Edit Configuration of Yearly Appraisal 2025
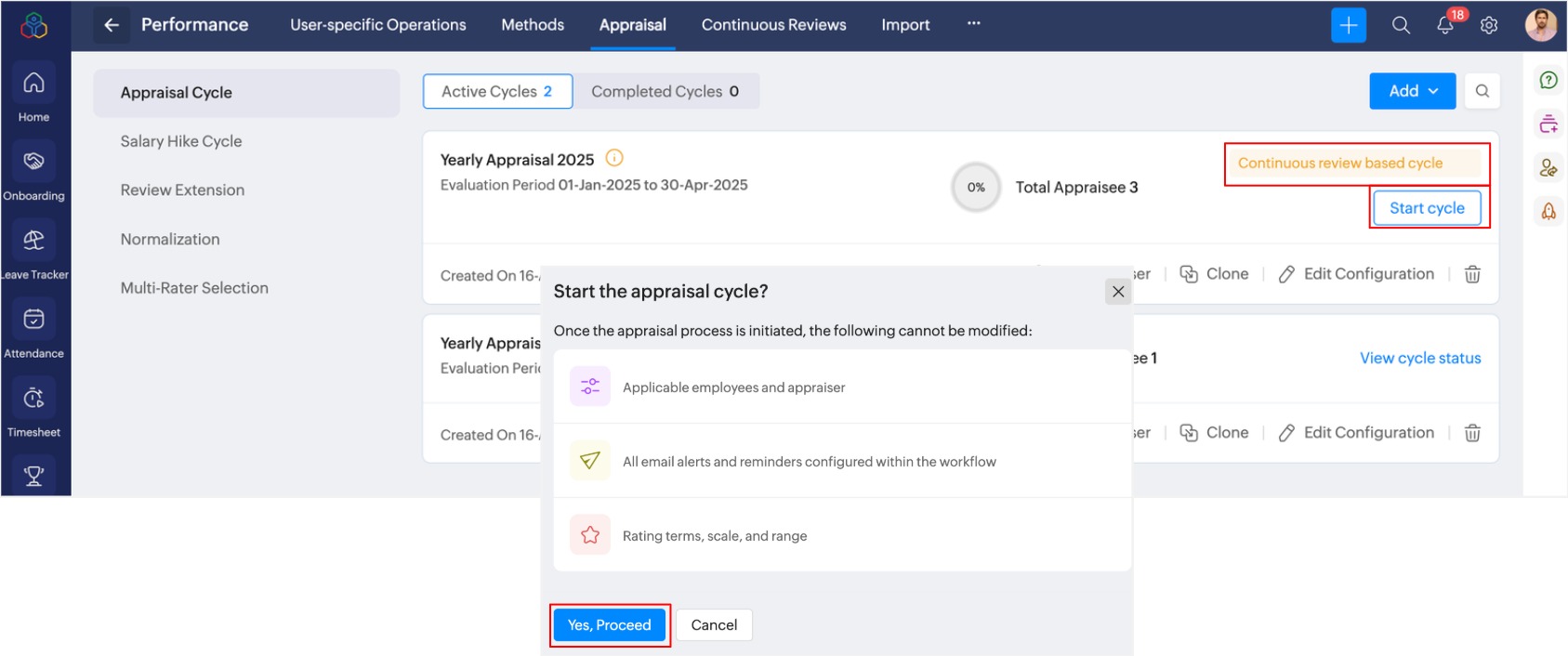 (x=1356, y=274)
